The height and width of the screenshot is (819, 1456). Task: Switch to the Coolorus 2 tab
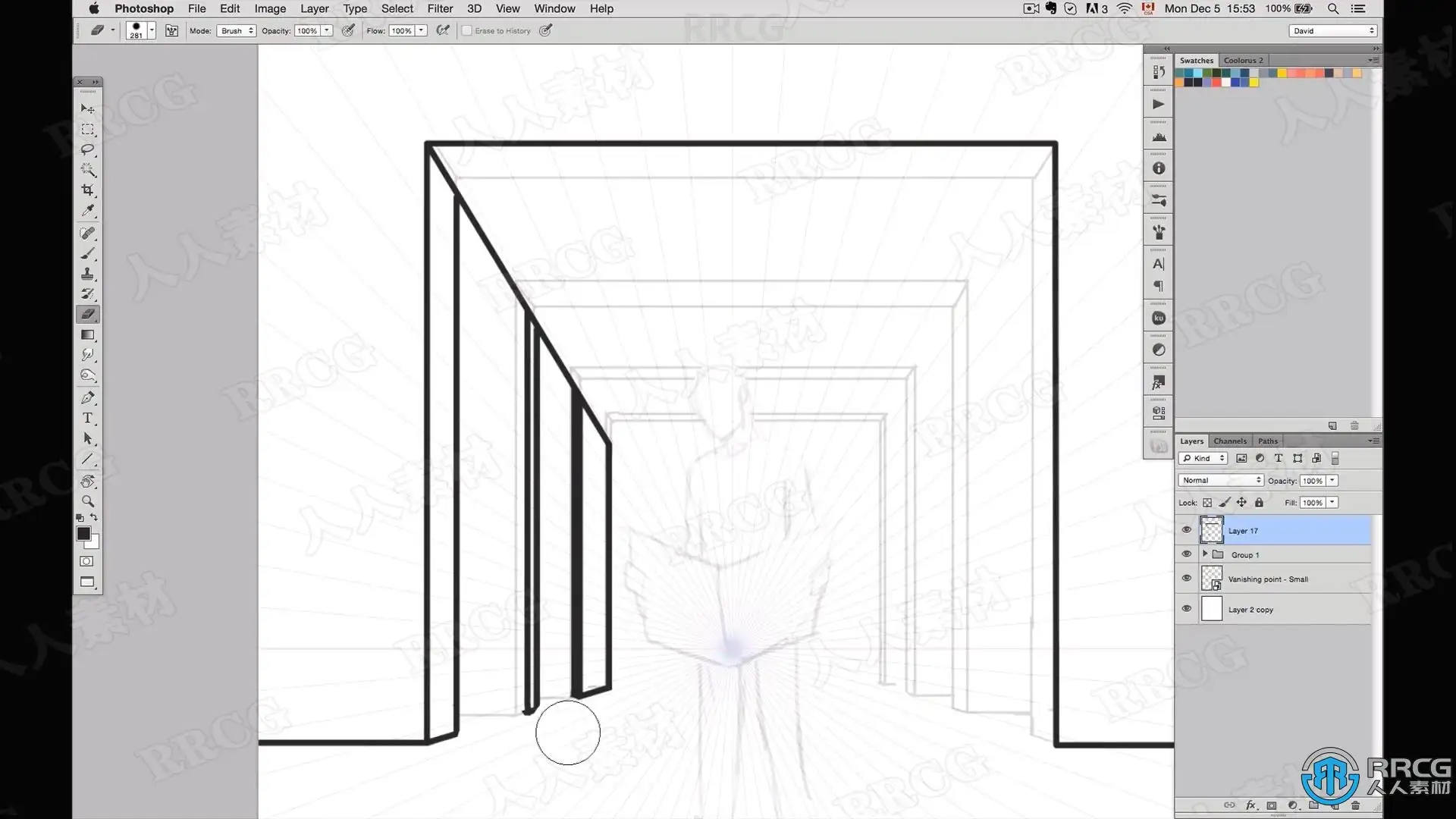(1243, 60)
